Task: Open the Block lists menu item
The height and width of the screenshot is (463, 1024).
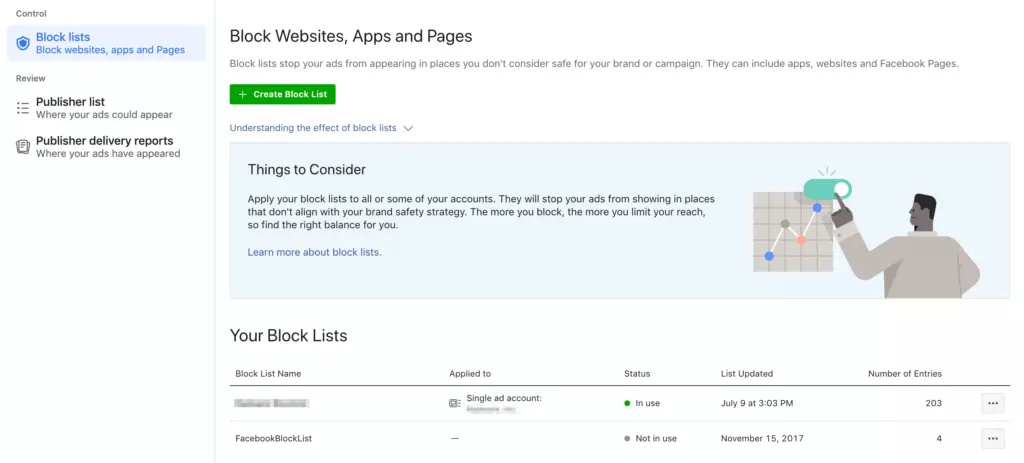Action: click(x=63, y=37)
